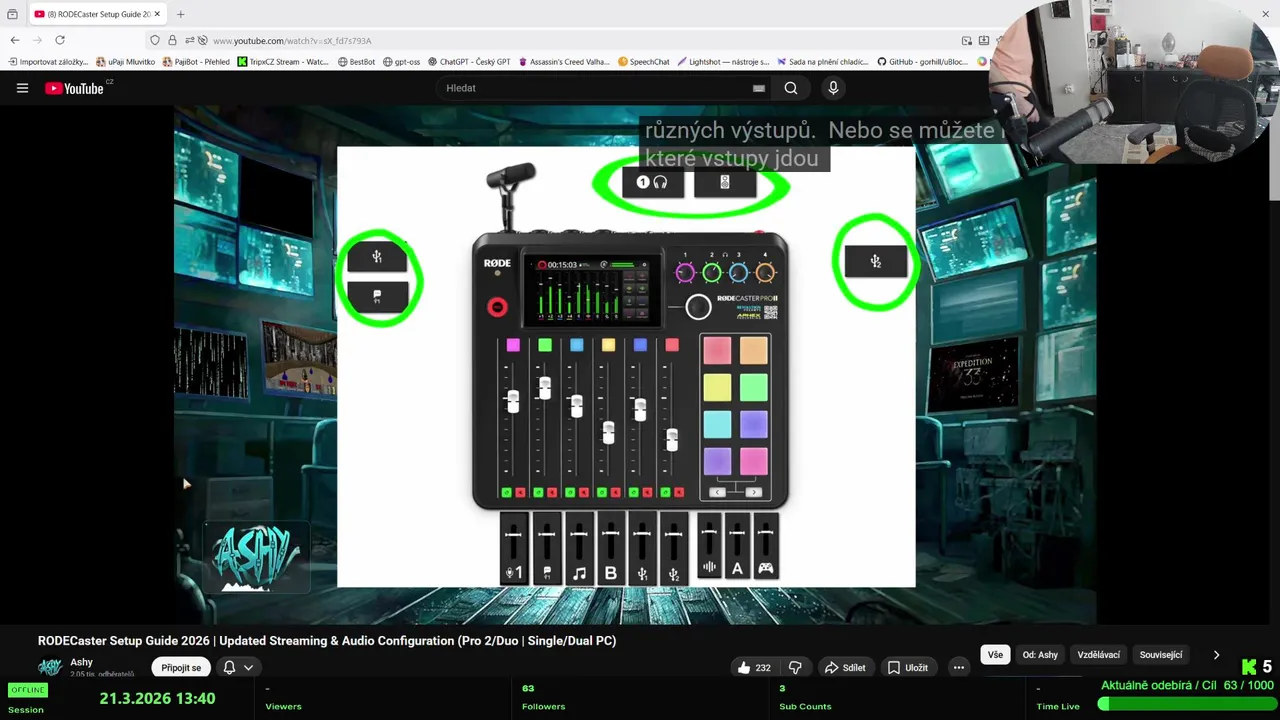Image resolution: width=1280 pixels, height=720 pixels.
Task: Open the GitHub gorhill/uBlock bookmark
Action: [922, 61]
